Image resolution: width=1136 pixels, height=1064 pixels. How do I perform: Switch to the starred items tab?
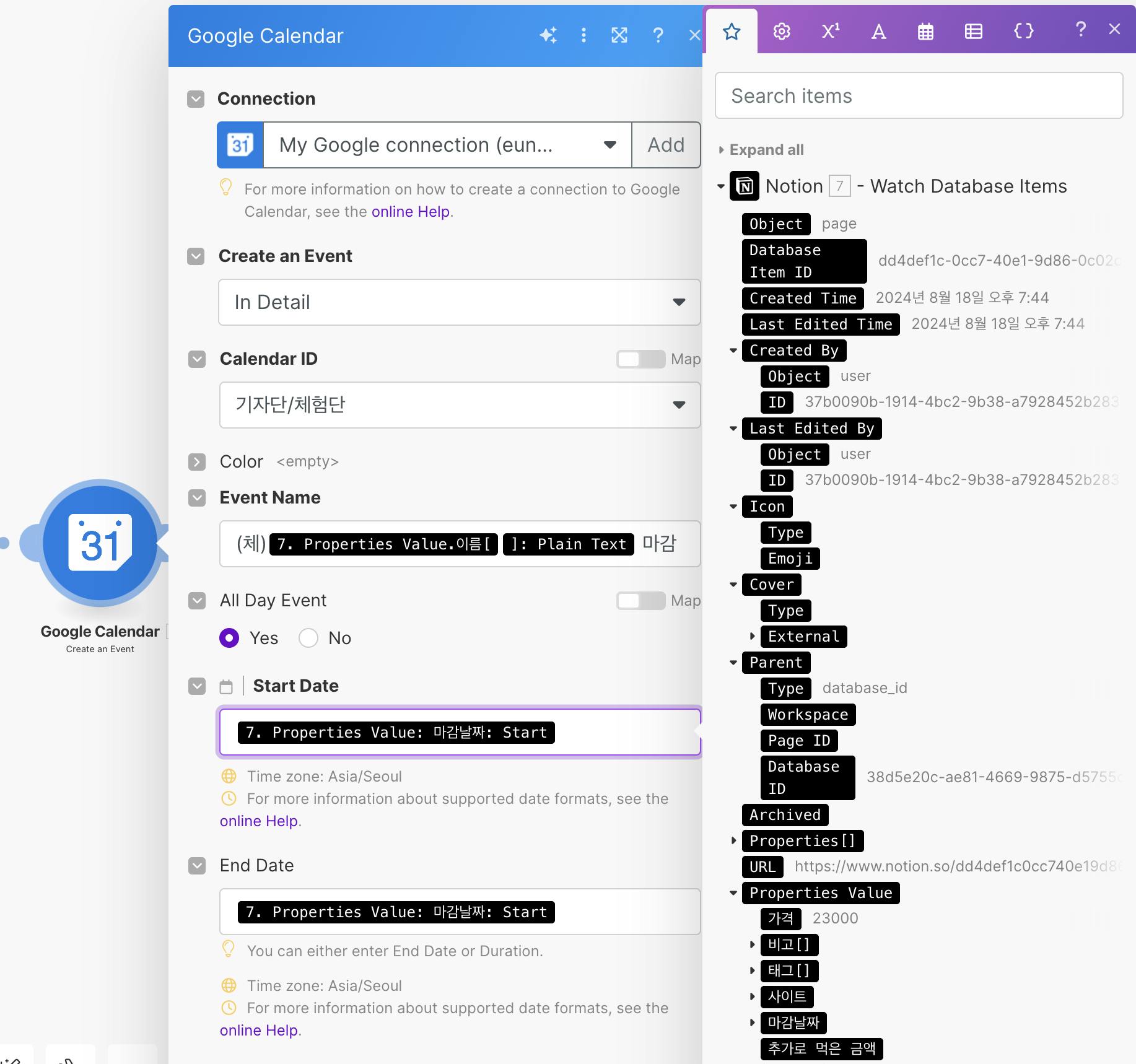[x=732, y=32]
